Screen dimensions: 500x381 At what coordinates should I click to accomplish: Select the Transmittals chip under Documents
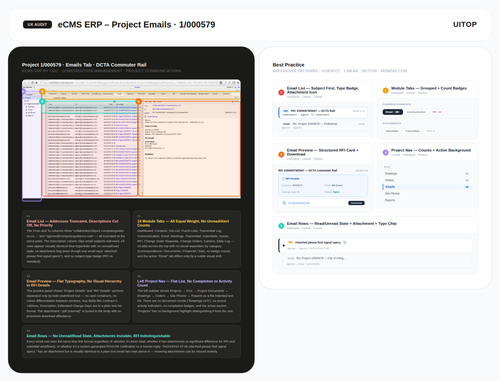point(412,131)
